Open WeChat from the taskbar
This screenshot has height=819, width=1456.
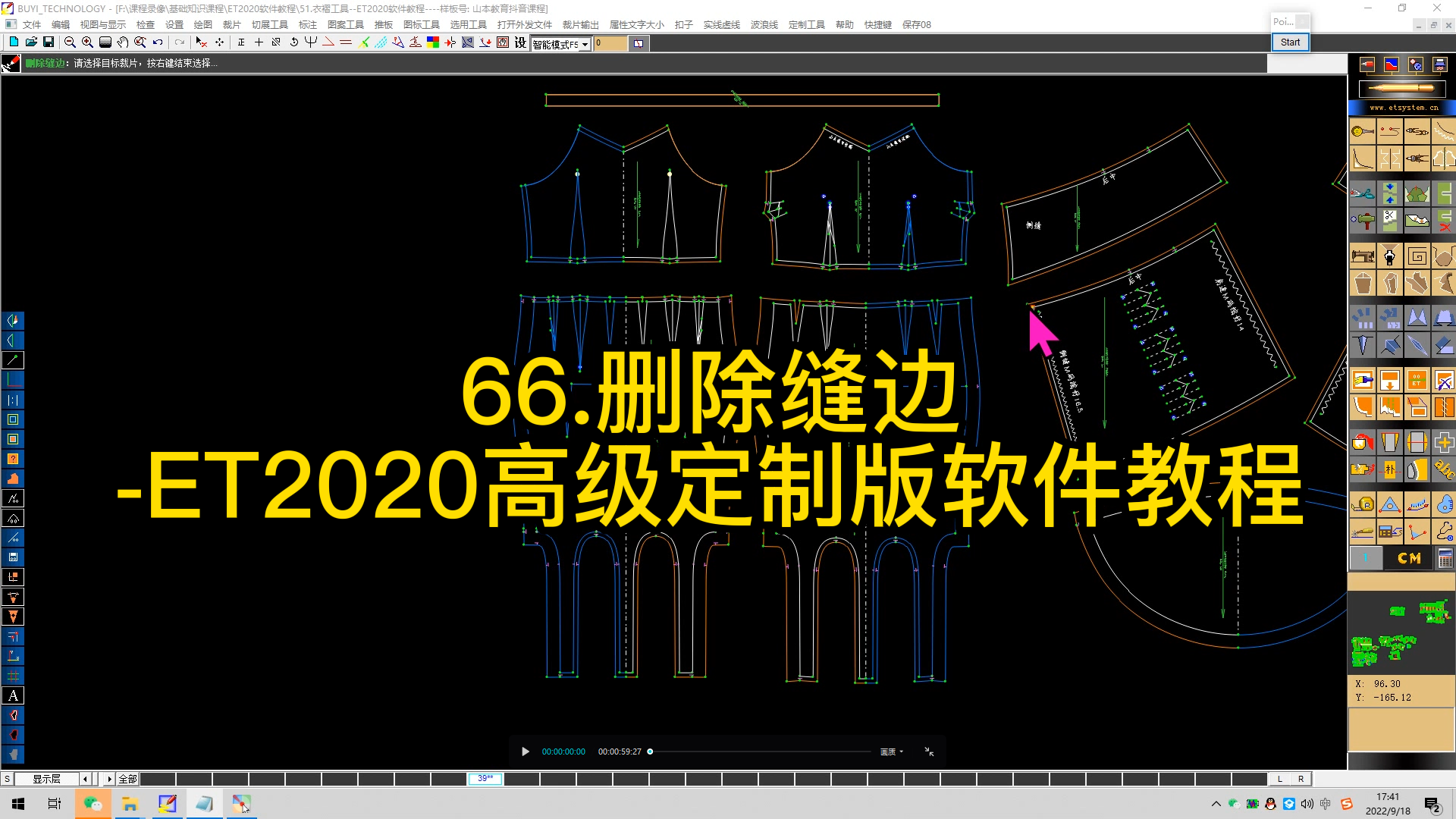(x=93, y=804)
